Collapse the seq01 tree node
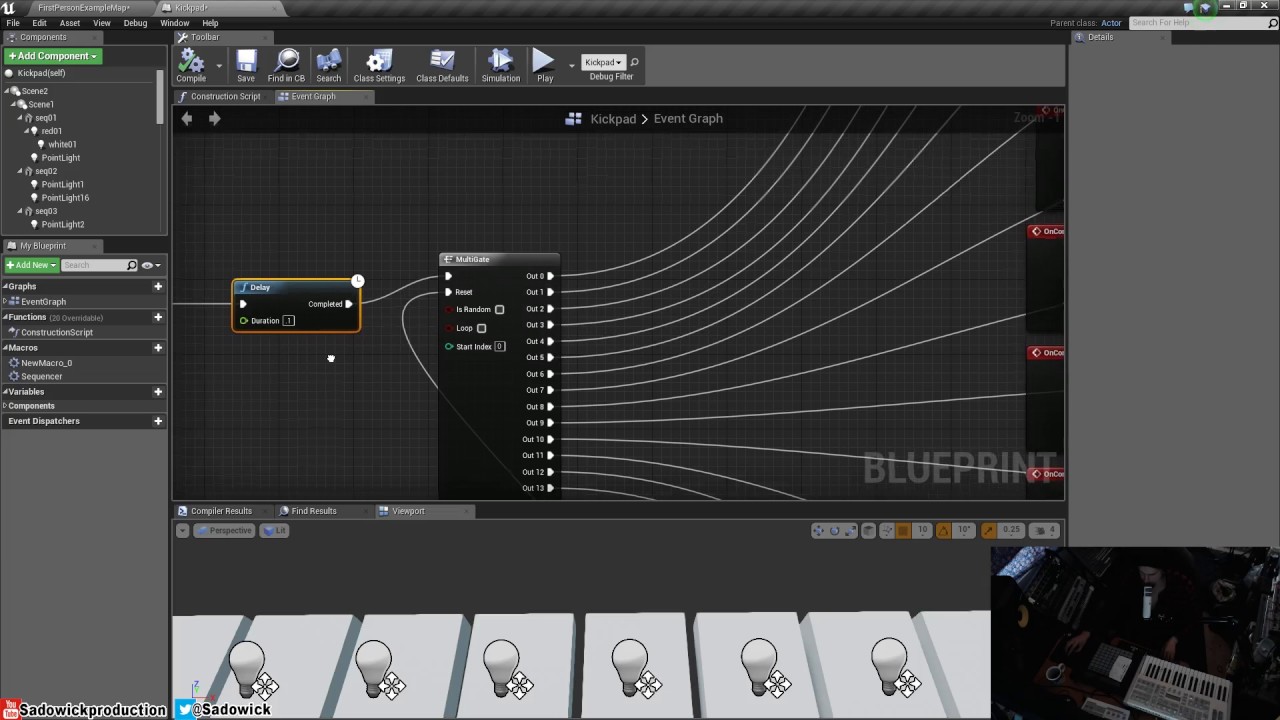This screenshot has width=1280, height=720. point(19,118)
